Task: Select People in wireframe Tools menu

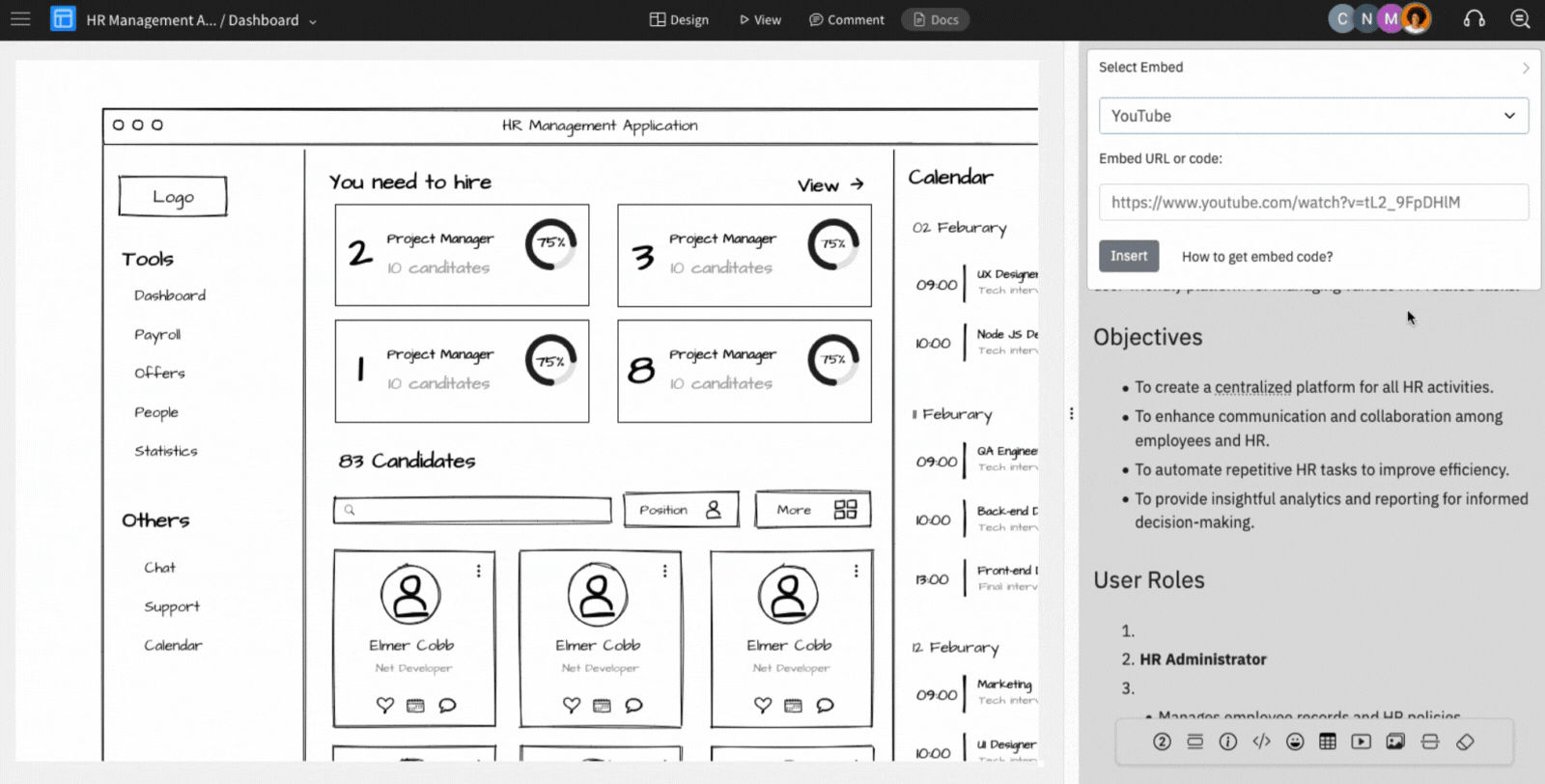Action: 156,412
